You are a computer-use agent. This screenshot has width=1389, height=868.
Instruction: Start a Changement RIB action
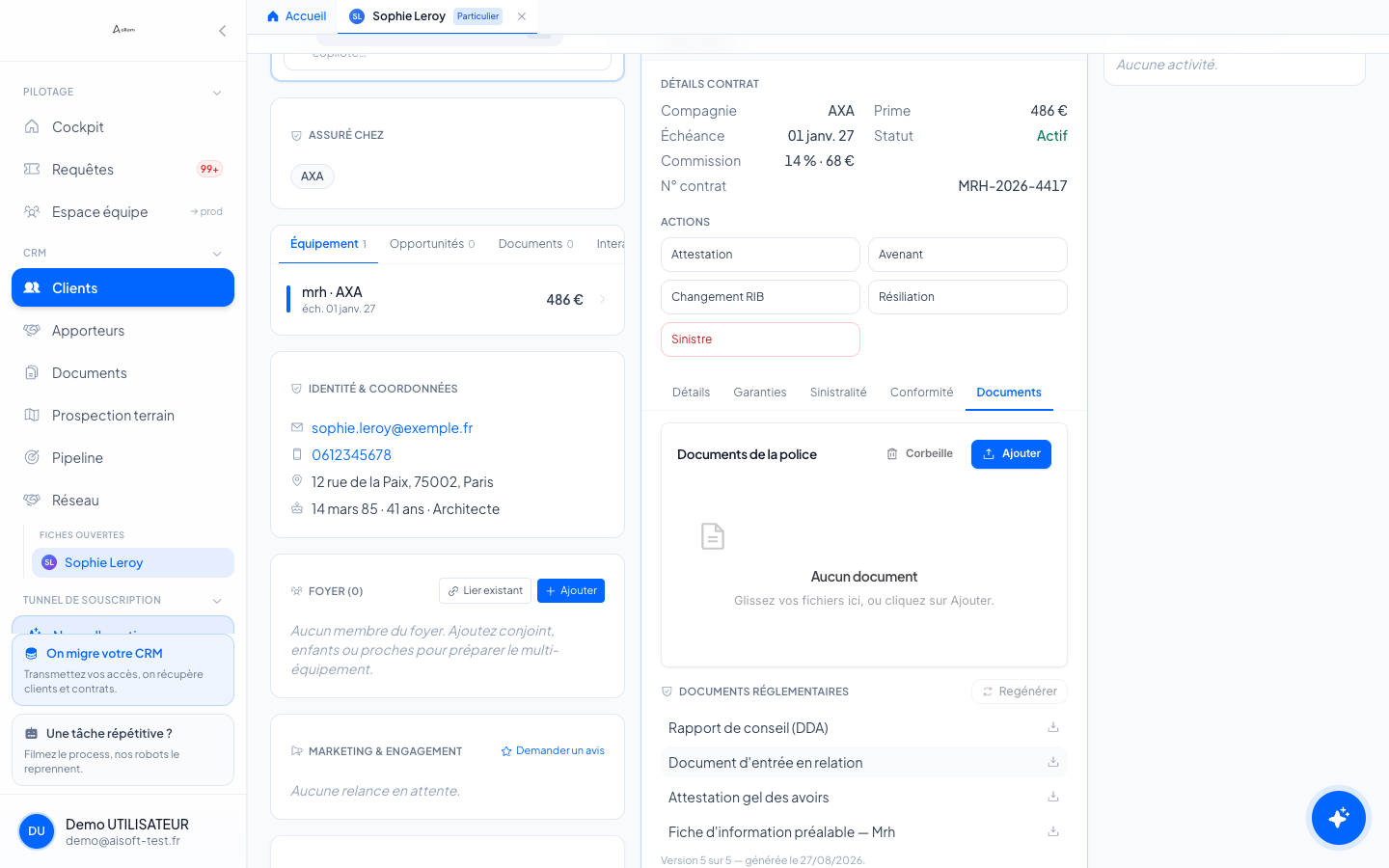click(x=760, y=297)
